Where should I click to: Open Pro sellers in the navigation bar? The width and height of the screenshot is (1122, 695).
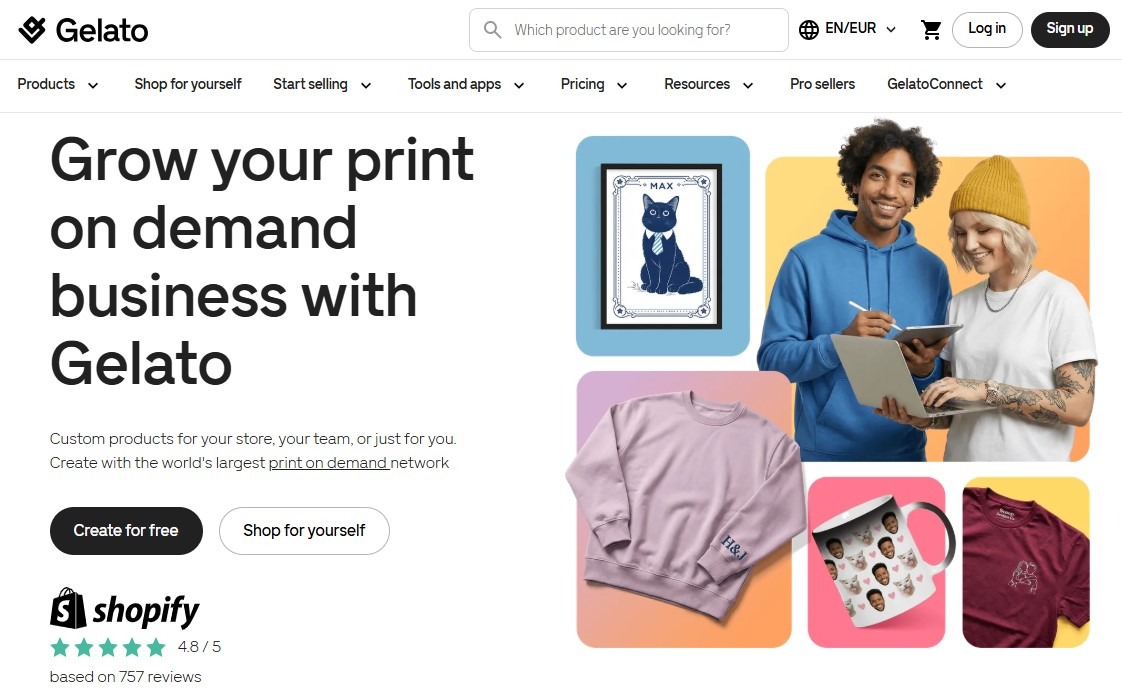[822, 84]
